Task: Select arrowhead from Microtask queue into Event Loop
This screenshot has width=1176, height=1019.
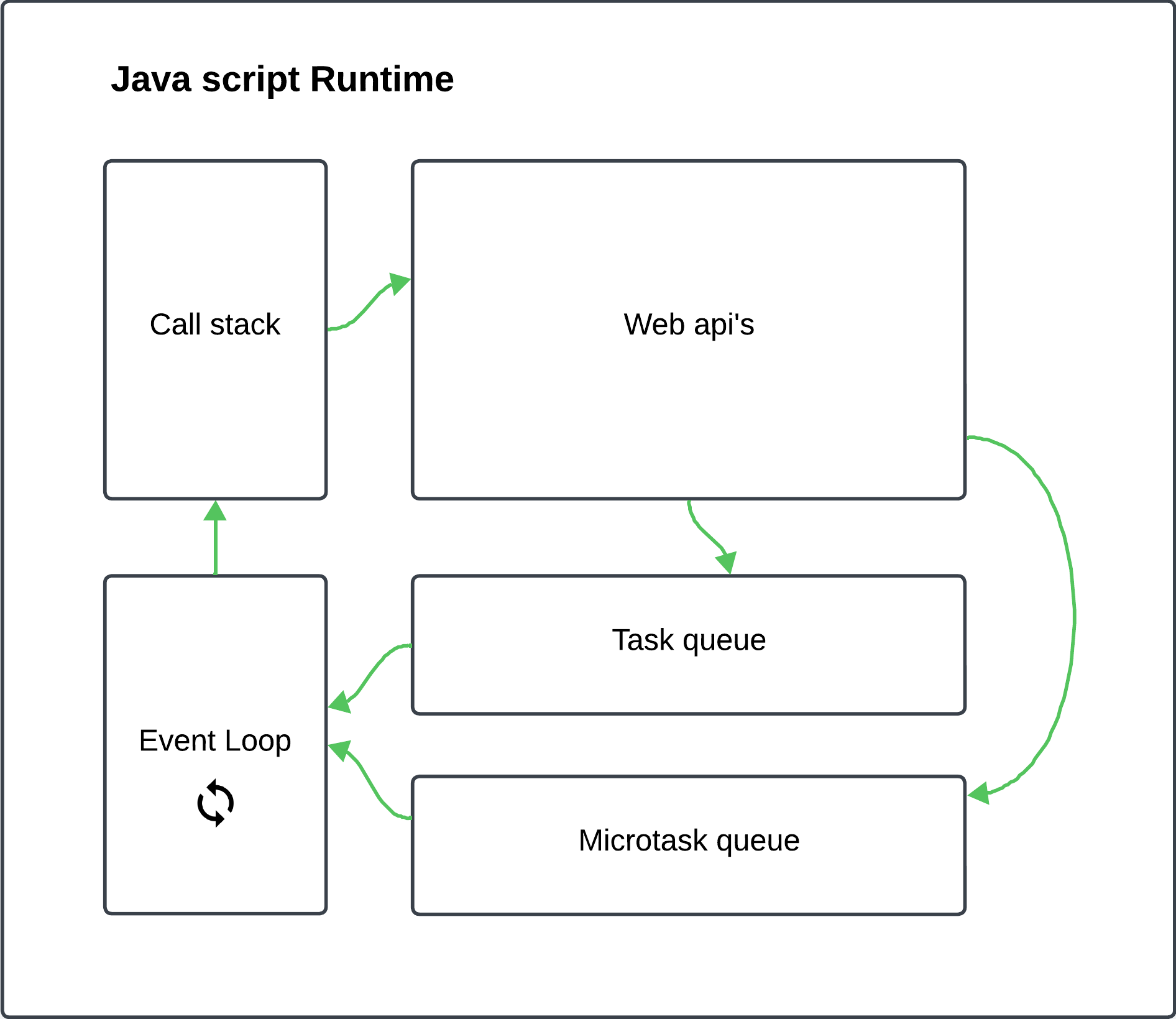Action: click(x=340, y=750)
